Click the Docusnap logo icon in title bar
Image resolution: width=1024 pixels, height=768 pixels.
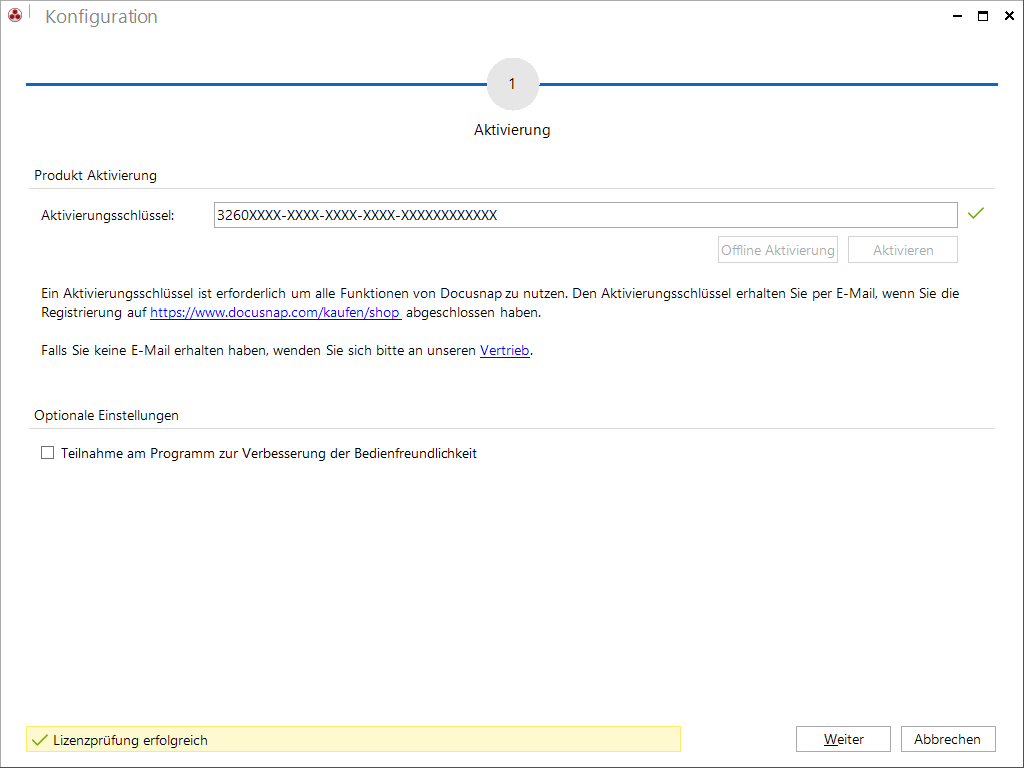pos(14,14)
